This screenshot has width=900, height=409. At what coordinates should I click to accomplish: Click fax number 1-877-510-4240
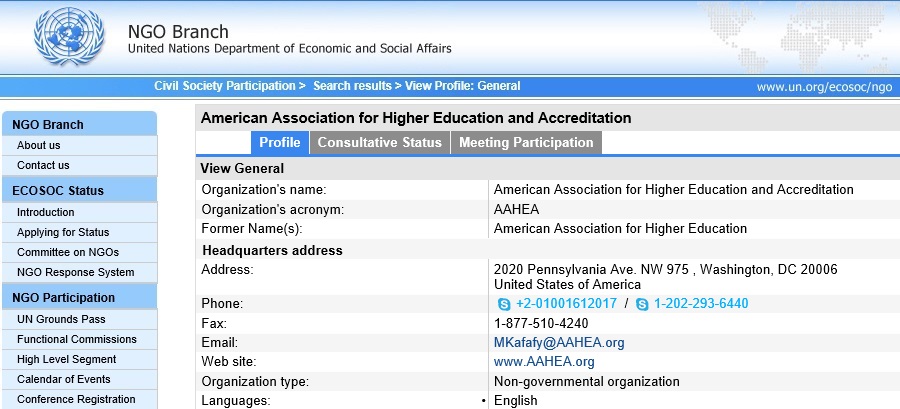click(541, 324)
